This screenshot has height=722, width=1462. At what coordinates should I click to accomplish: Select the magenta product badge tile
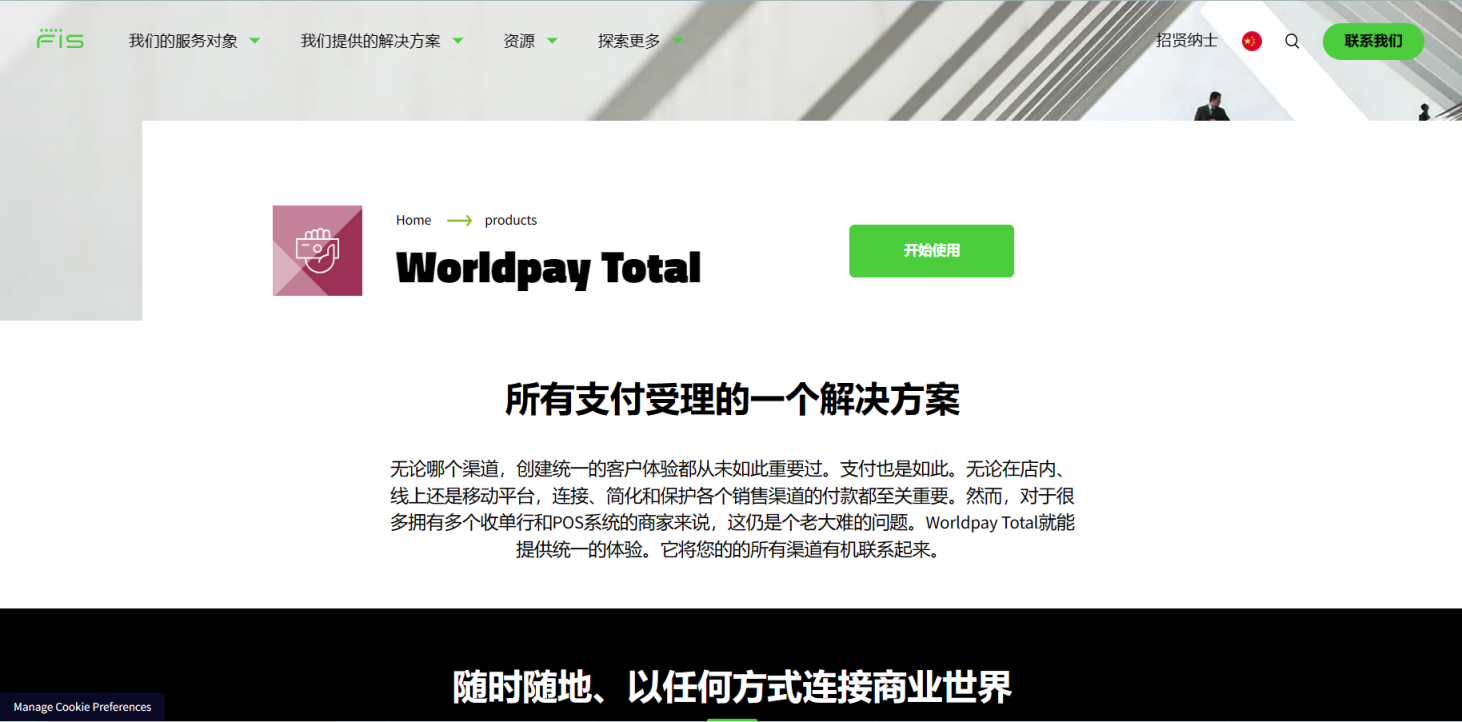317,250
